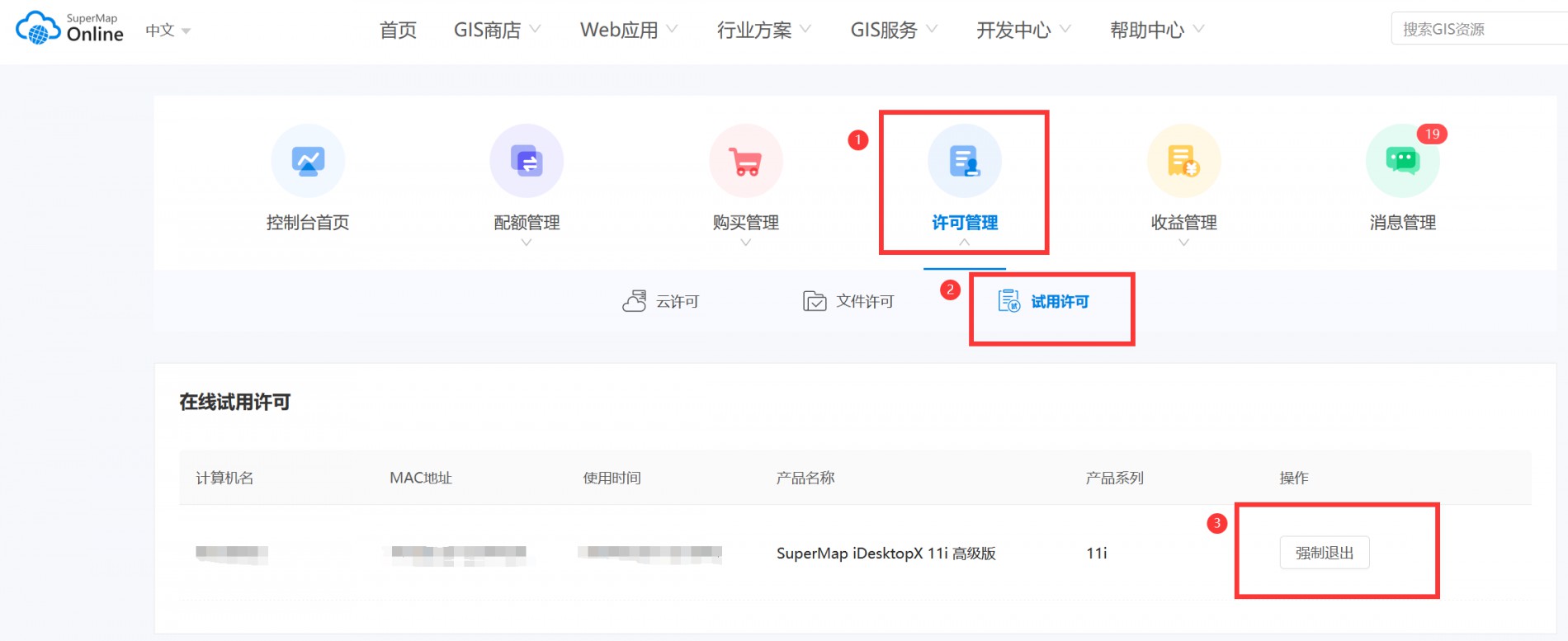Click the 文件许可 folder icon
1568x641 pixels.
pos(815,301)
